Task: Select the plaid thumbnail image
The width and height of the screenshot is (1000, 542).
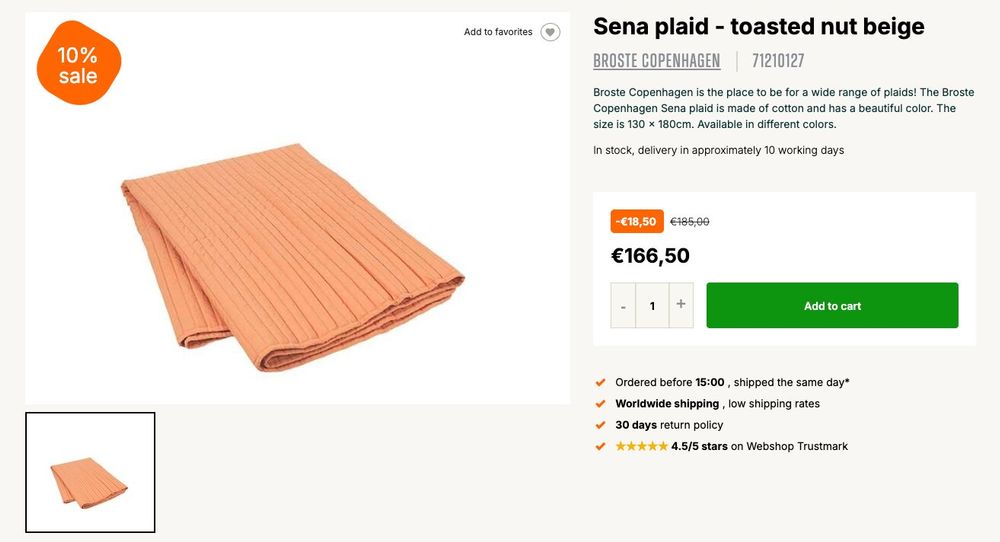Action: [x=90, y=472]
